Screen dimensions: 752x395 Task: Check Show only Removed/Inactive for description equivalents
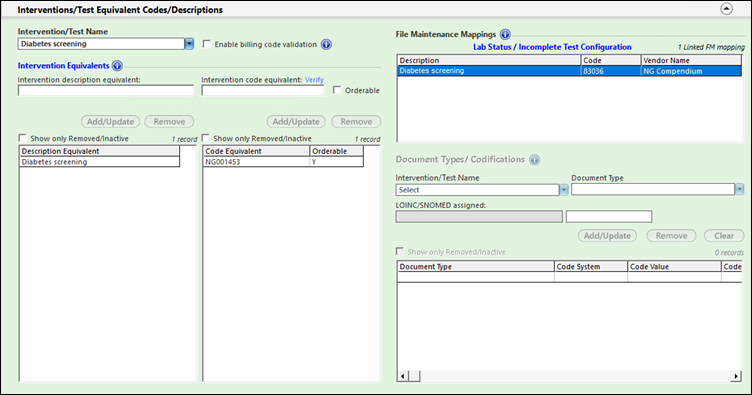pos(22,138)
